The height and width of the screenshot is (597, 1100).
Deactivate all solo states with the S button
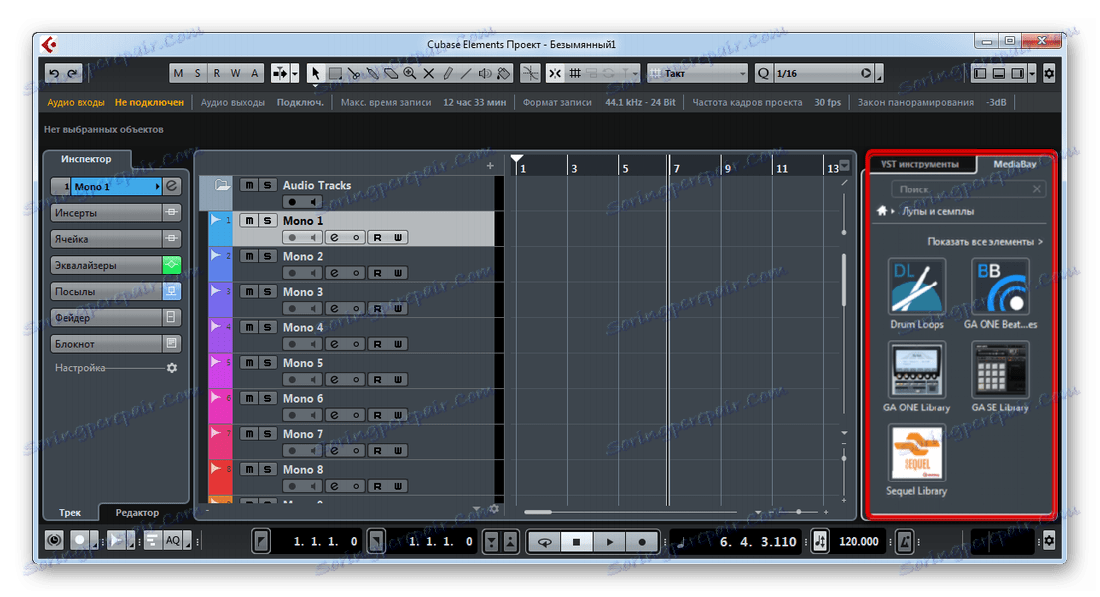pos(198,73)
